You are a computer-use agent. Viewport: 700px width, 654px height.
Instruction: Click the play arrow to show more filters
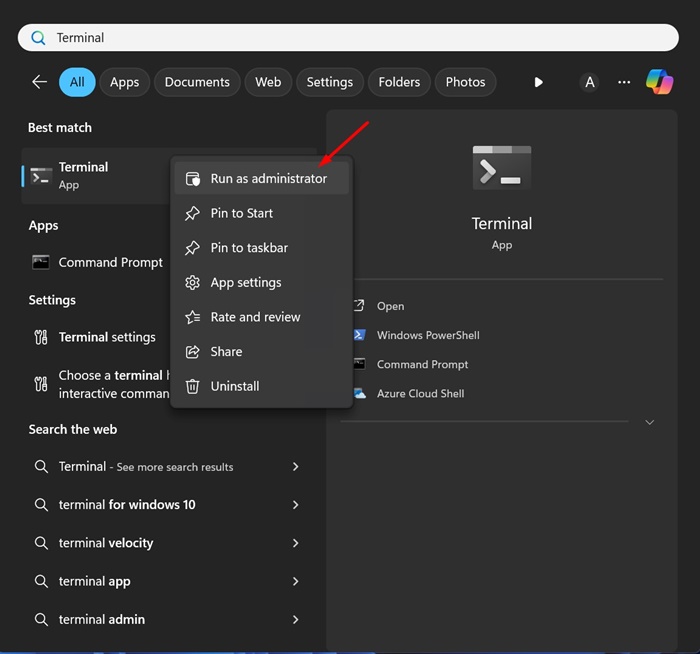[539, 82]
